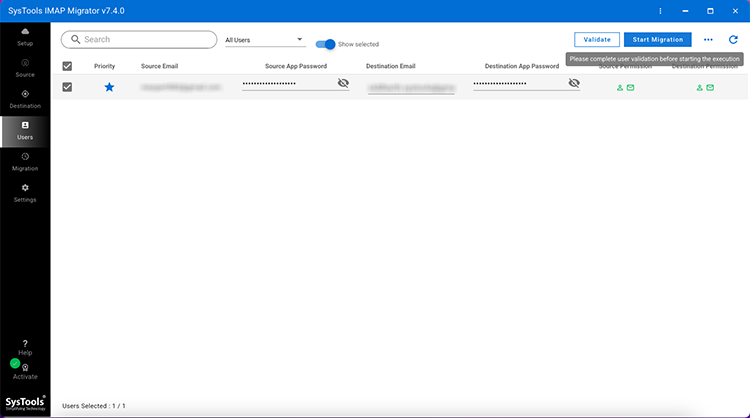Screen dimensions: 750x418
Task: Go to the Source sidebar item
Action: click(x=25, y=68)
